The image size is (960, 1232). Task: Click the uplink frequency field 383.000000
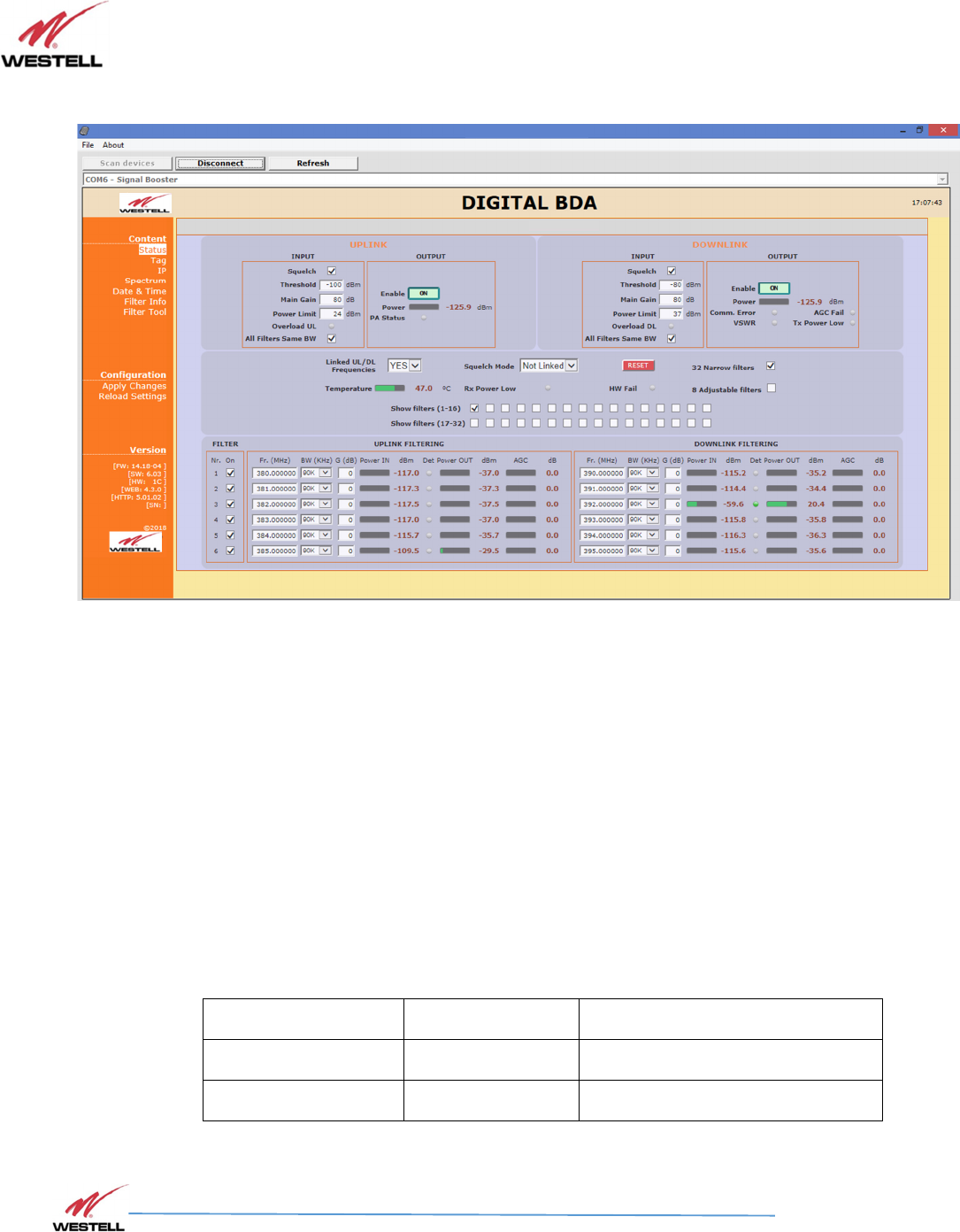[275, 520]
